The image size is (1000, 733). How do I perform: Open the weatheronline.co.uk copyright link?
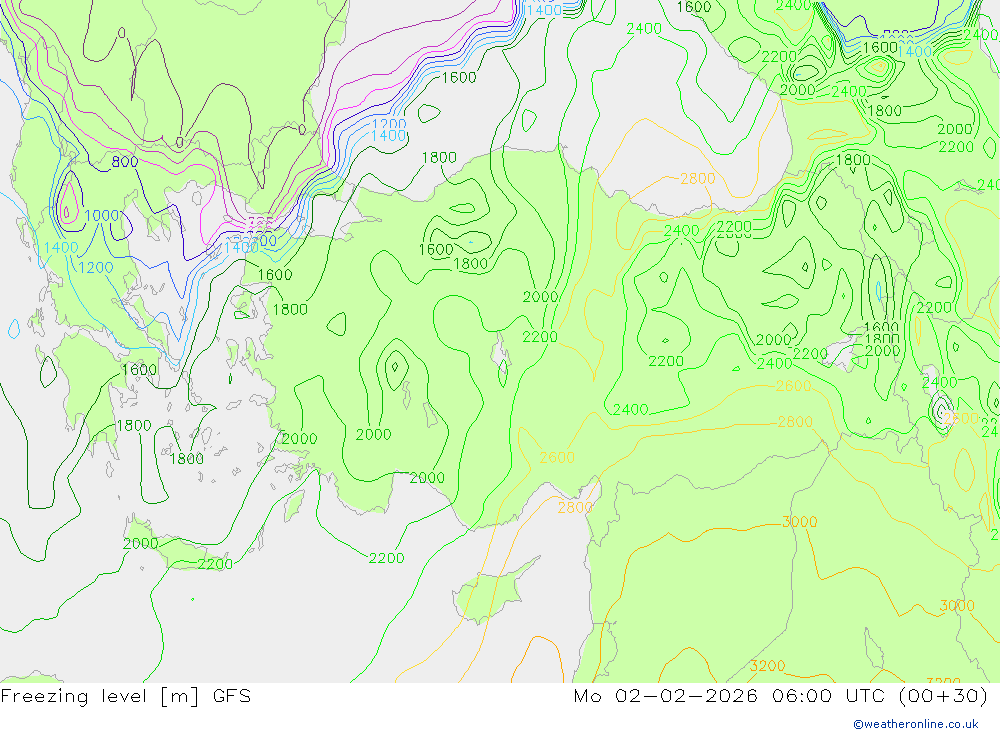coord(915,724)
